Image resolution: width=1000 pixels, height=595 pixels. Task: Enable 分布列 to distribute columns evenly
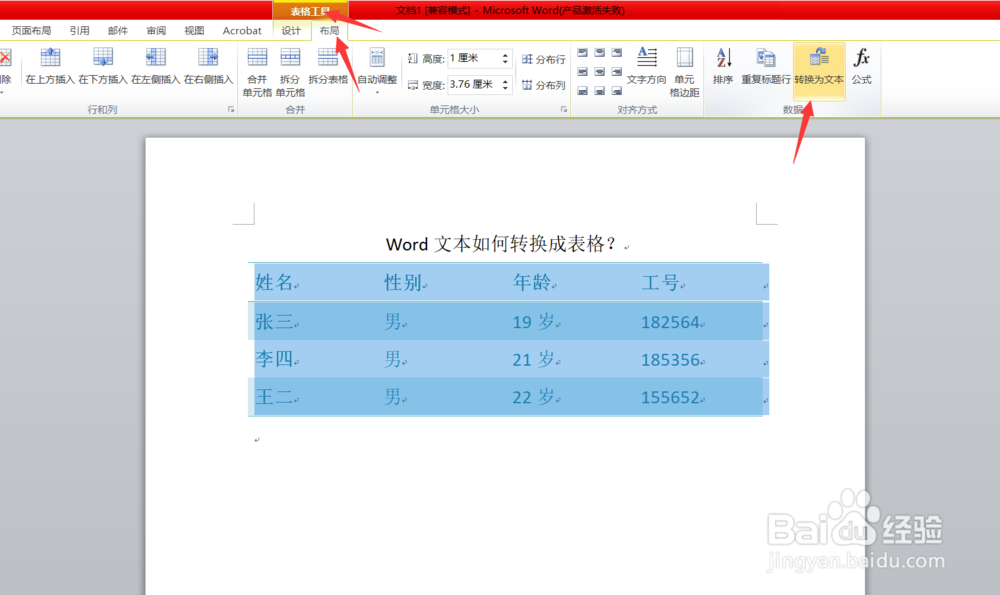coord(544,84)
